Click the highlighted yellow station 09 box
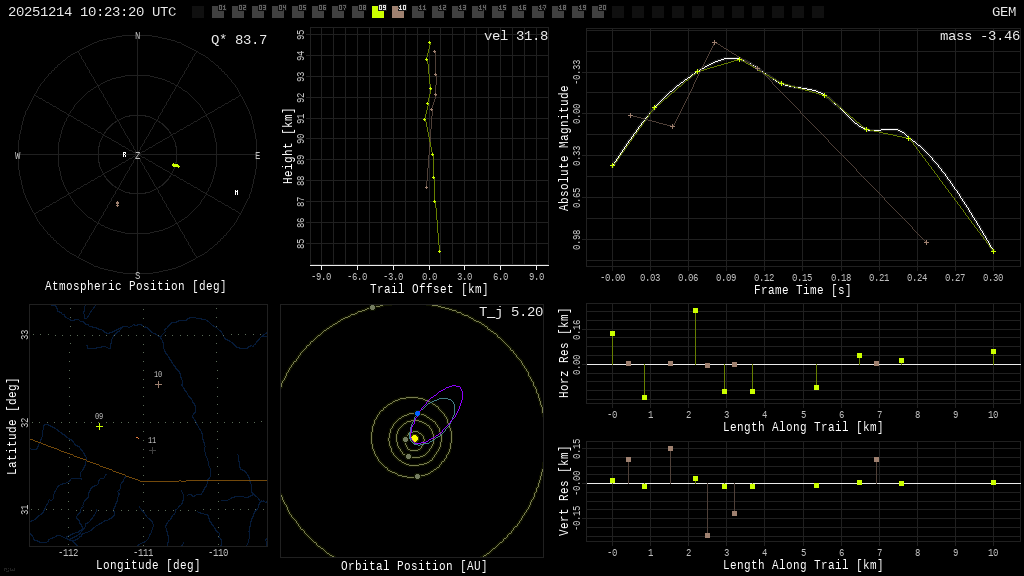The image size is (1024, 576). [378, 12]
